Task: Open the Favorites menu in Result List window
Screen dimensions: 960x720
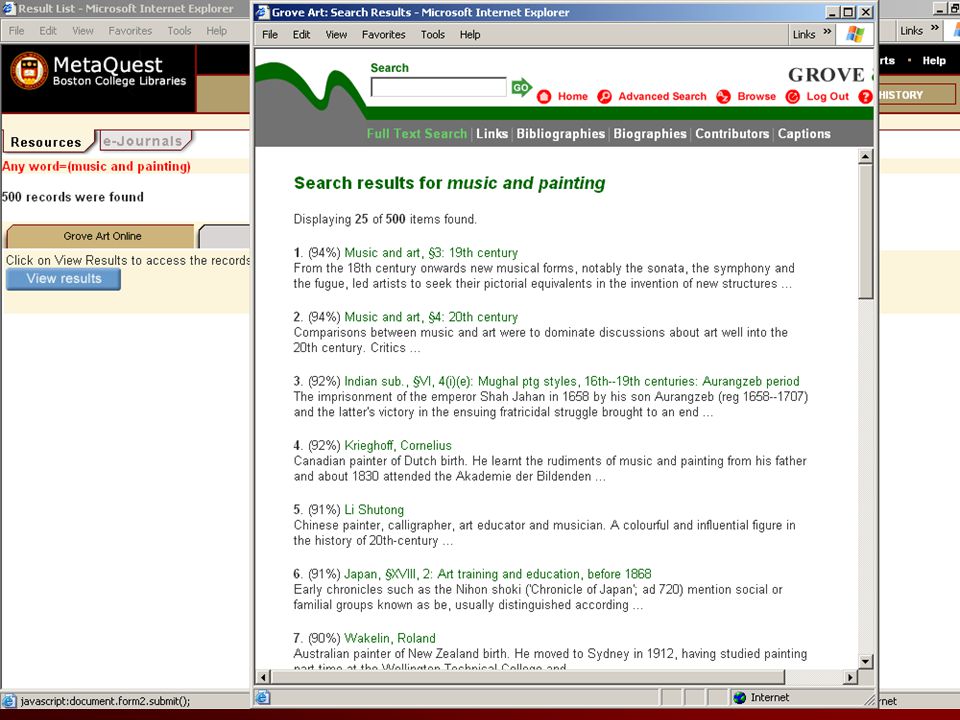Action: [x=130, y=31]
